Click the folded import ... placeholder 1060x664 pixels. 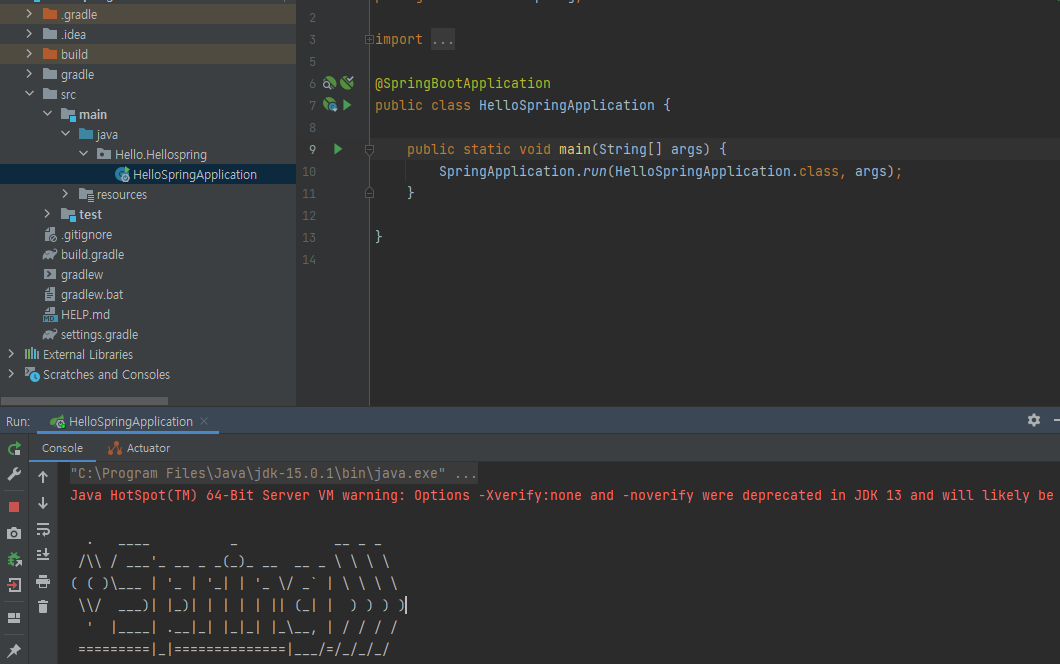[x=443, y=40]
